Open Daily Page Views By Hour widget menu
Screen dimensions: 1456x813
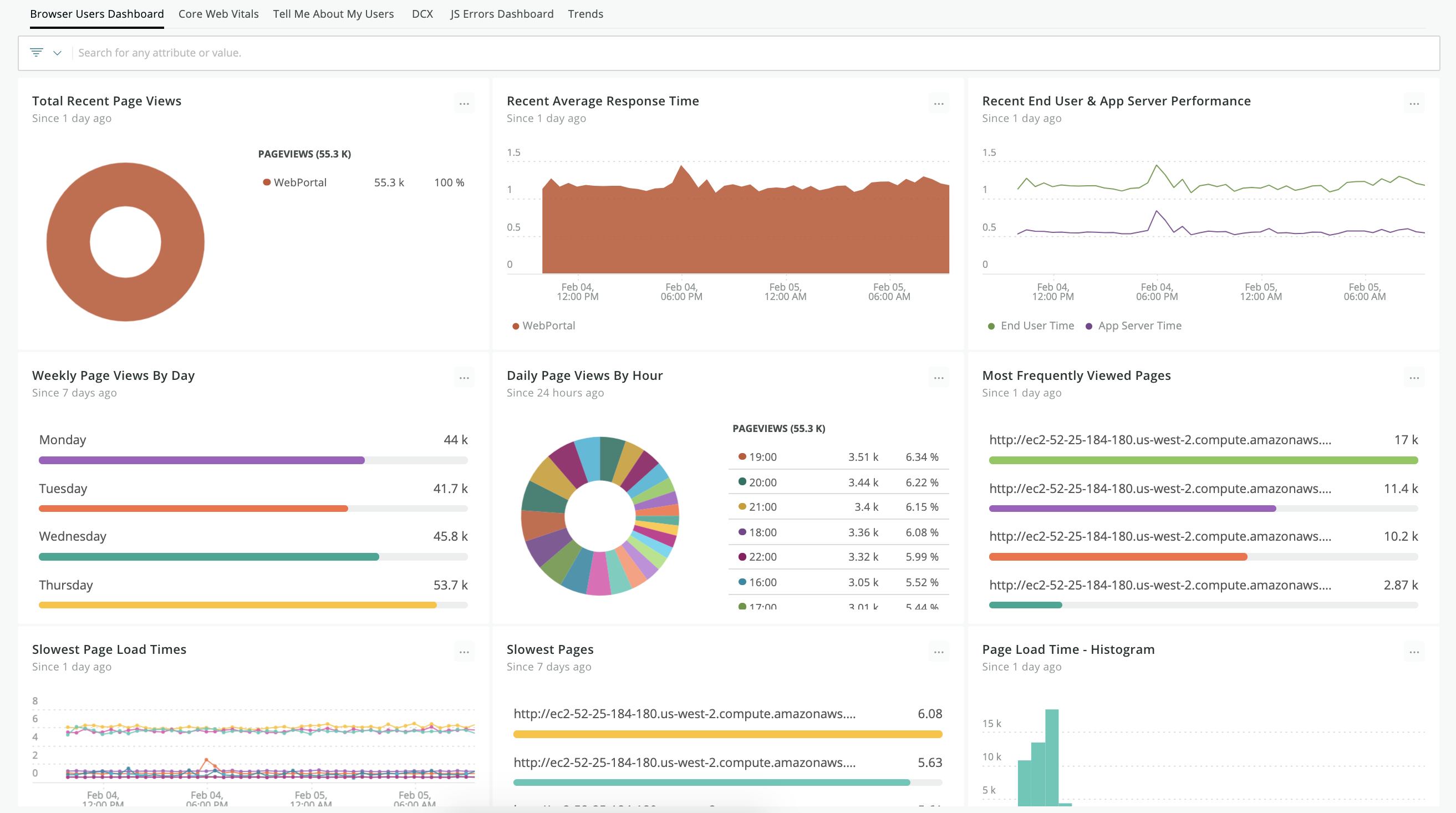[x=939, y=378]
